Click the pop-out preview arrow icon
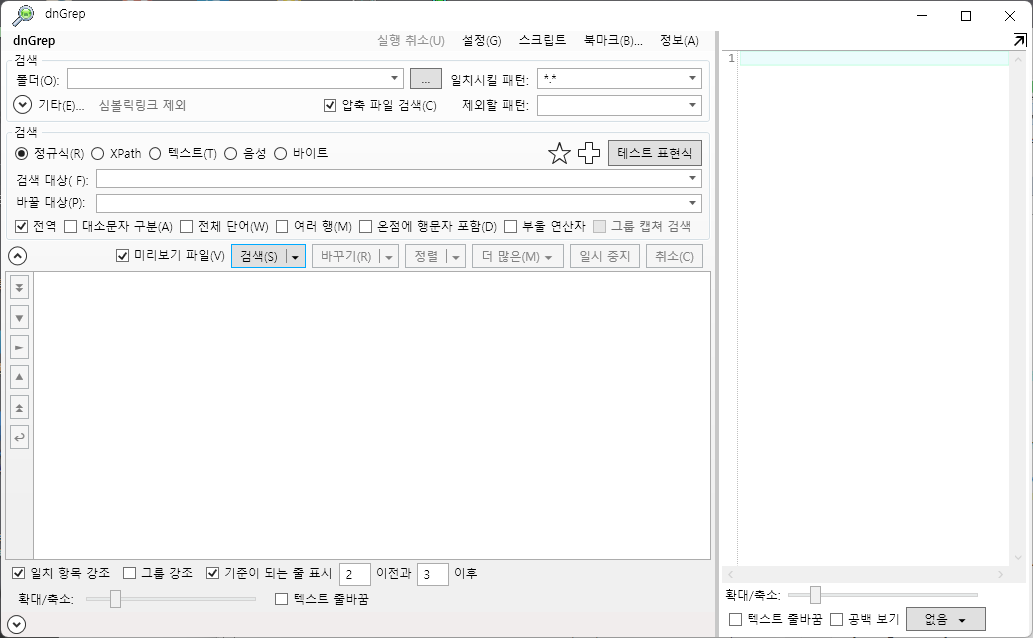This screenshot has width=1033, height=638. [x=1020, y=40]
